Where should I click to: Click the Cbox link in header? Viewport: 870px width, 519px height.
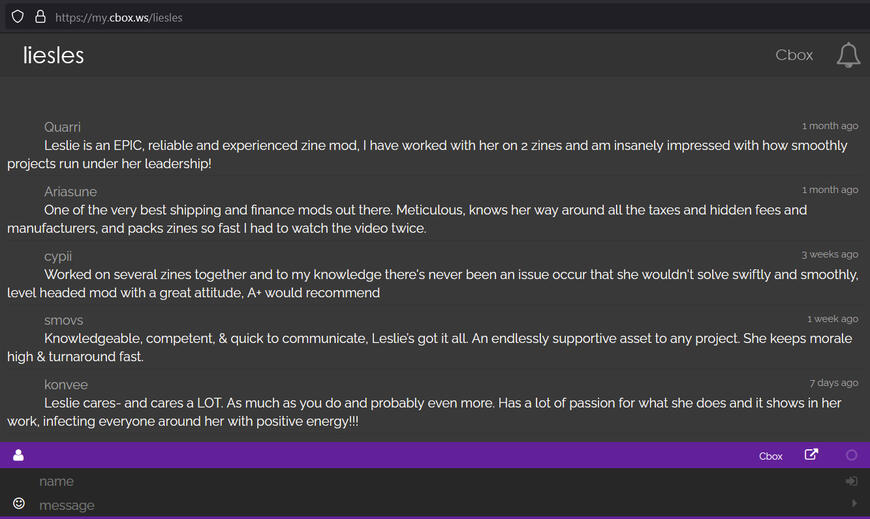[794, 55]
